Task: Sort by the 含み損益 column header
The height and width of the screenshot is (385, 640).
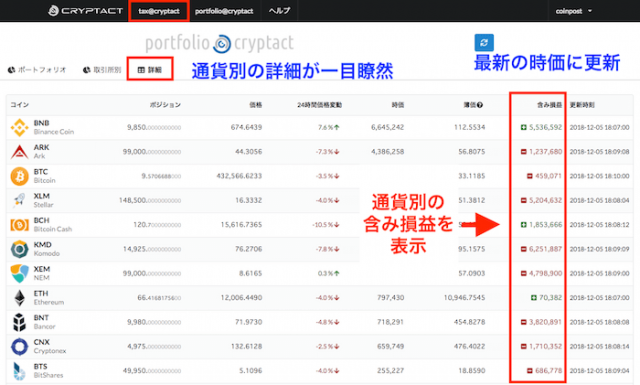Action: pyautogui.click(x=549, y=105)
